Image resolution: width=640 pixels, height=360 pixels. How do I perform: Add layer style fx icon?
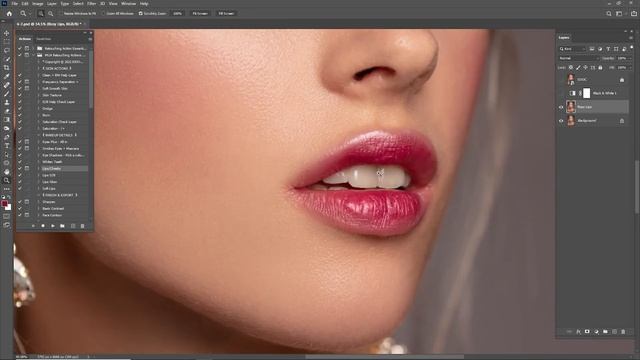tap(578, 332)
